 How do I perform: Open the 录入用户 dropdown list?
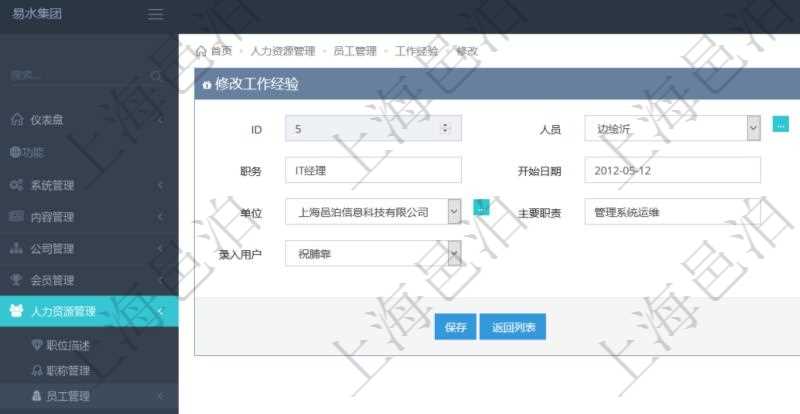click(373, 253)
